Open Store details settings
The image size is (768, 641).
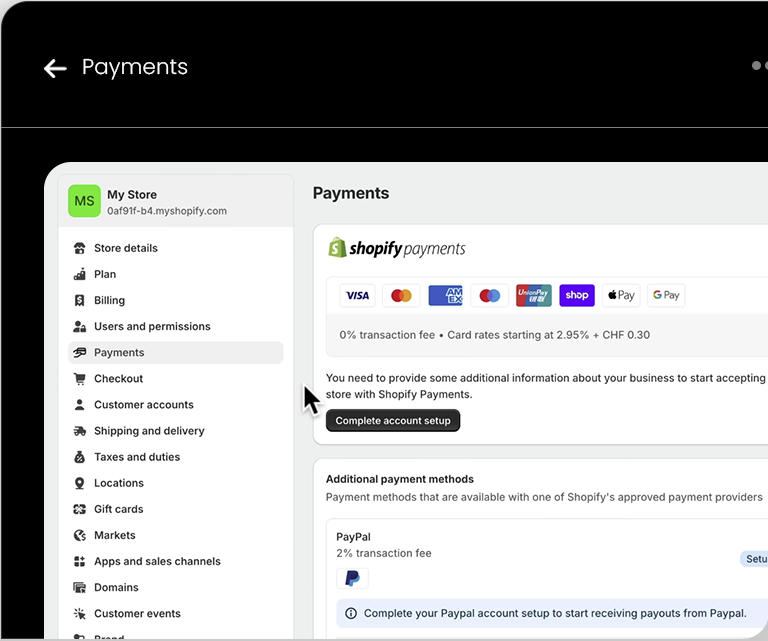click(x=175, y=248)
